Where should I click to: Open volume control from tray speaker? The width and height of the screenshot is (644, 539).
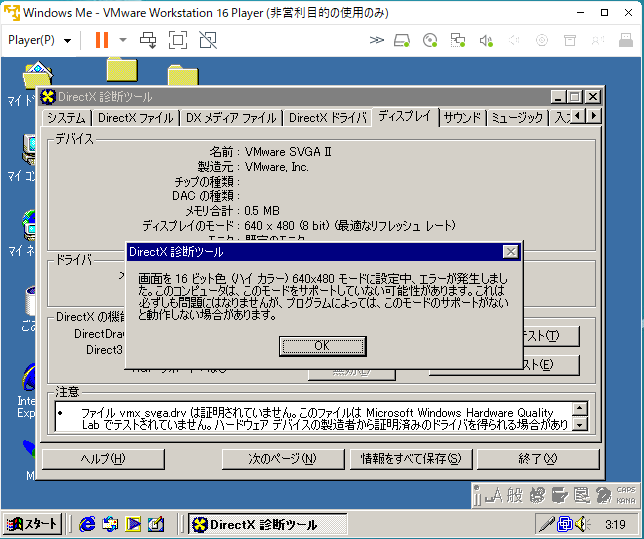[x=582, y=524]
